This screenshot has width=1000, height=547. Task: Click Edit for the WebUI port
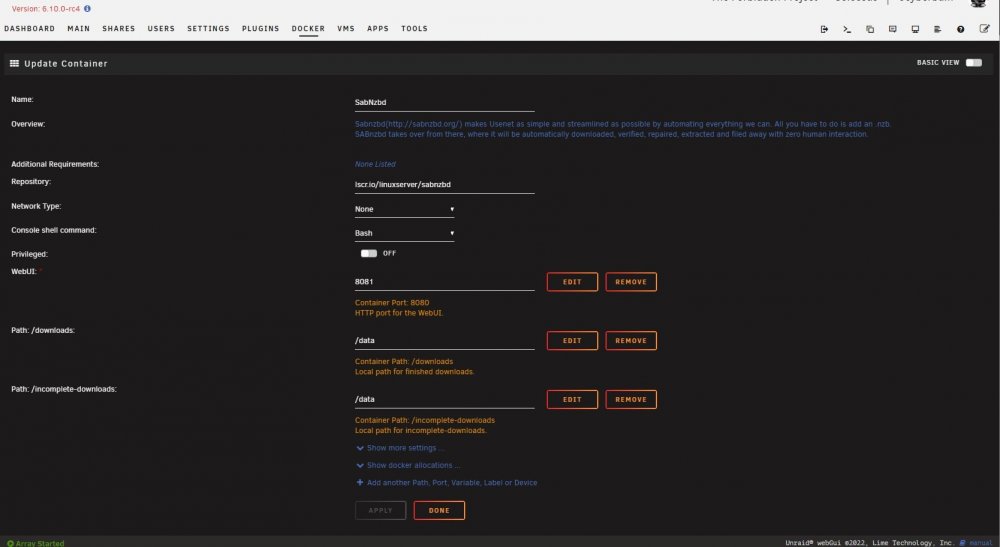[x=572, y=282]
